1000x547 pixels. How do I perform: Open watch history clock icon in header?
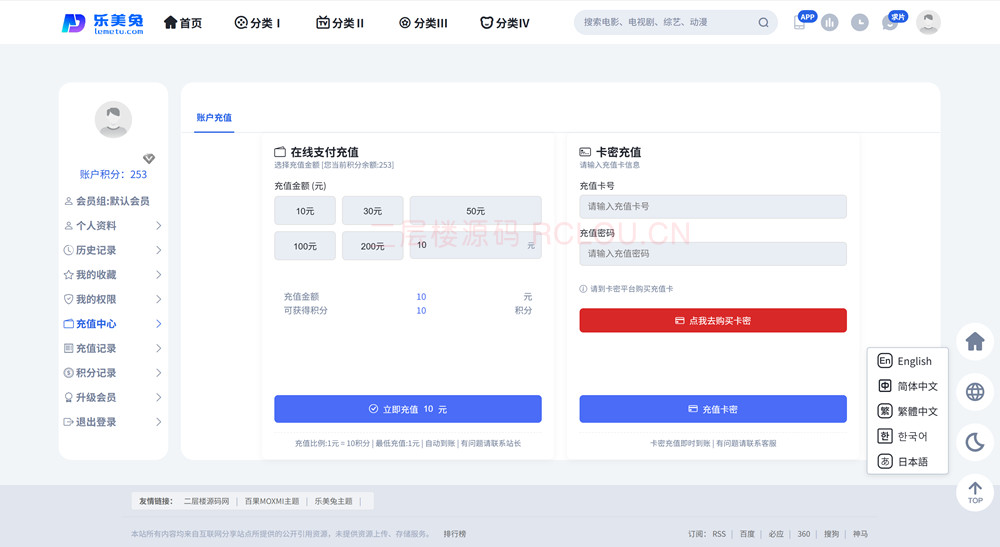pyautogui.click(x=860, y=22)
